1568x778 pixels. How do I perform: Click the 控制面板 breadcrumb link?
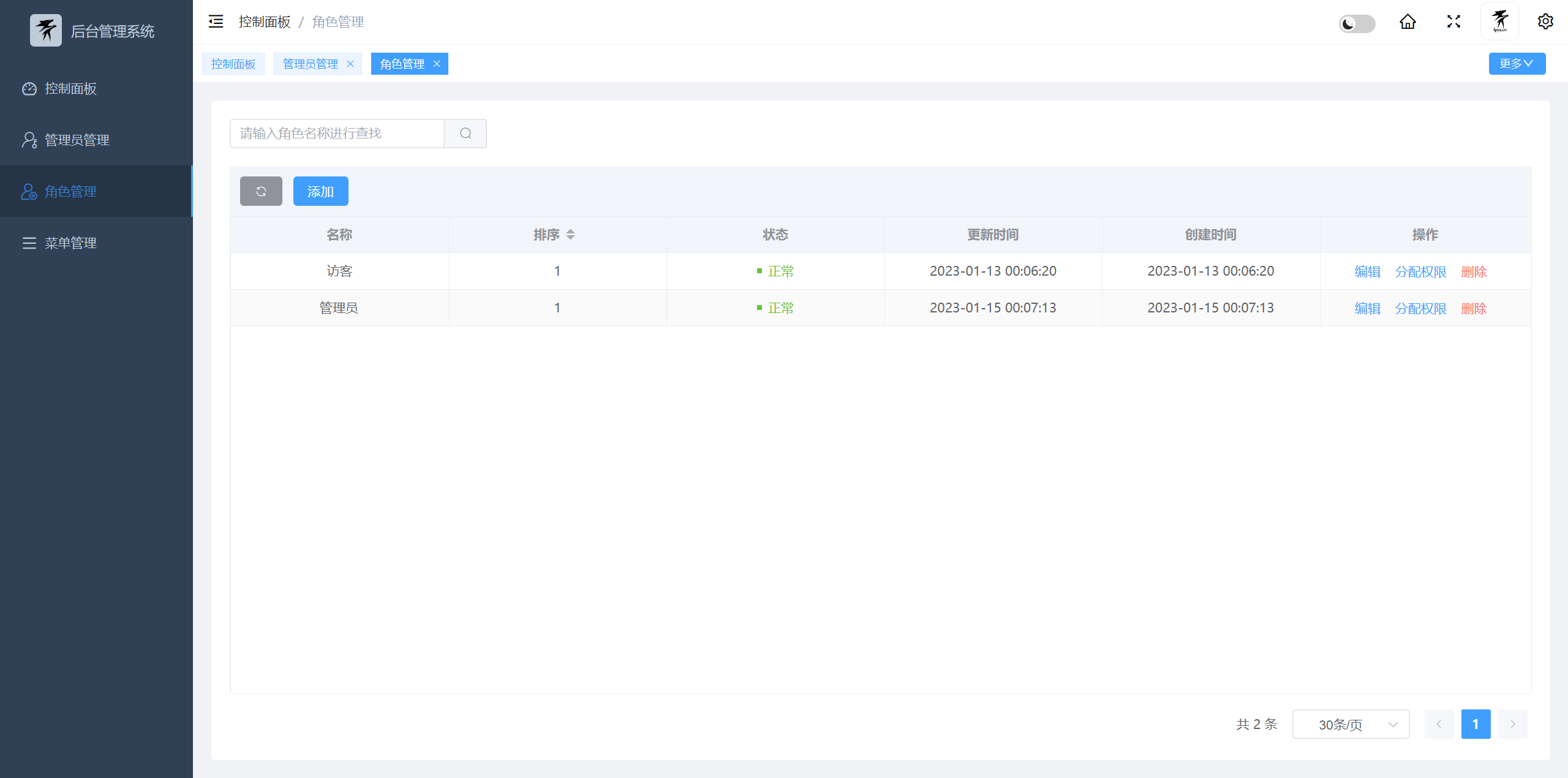265,22
